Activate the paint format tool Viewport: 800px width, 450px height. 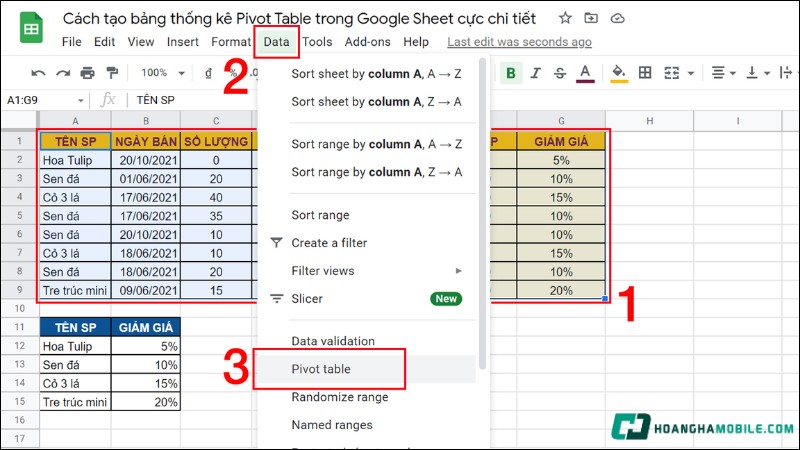[112, 73]
